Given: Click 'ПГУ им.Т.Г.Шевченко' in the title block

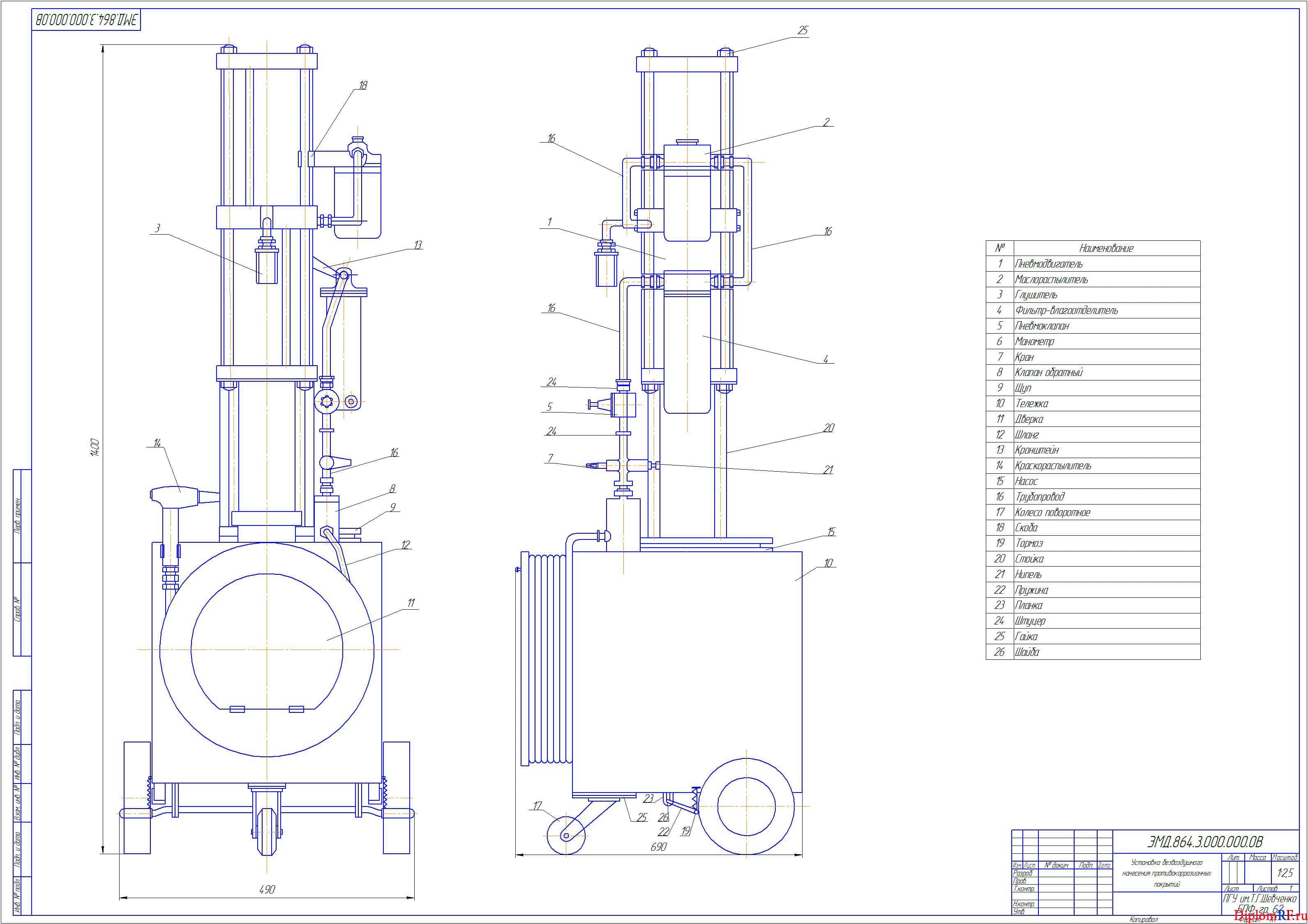Looking at the screenshot, I should (x=1260, y=899).
